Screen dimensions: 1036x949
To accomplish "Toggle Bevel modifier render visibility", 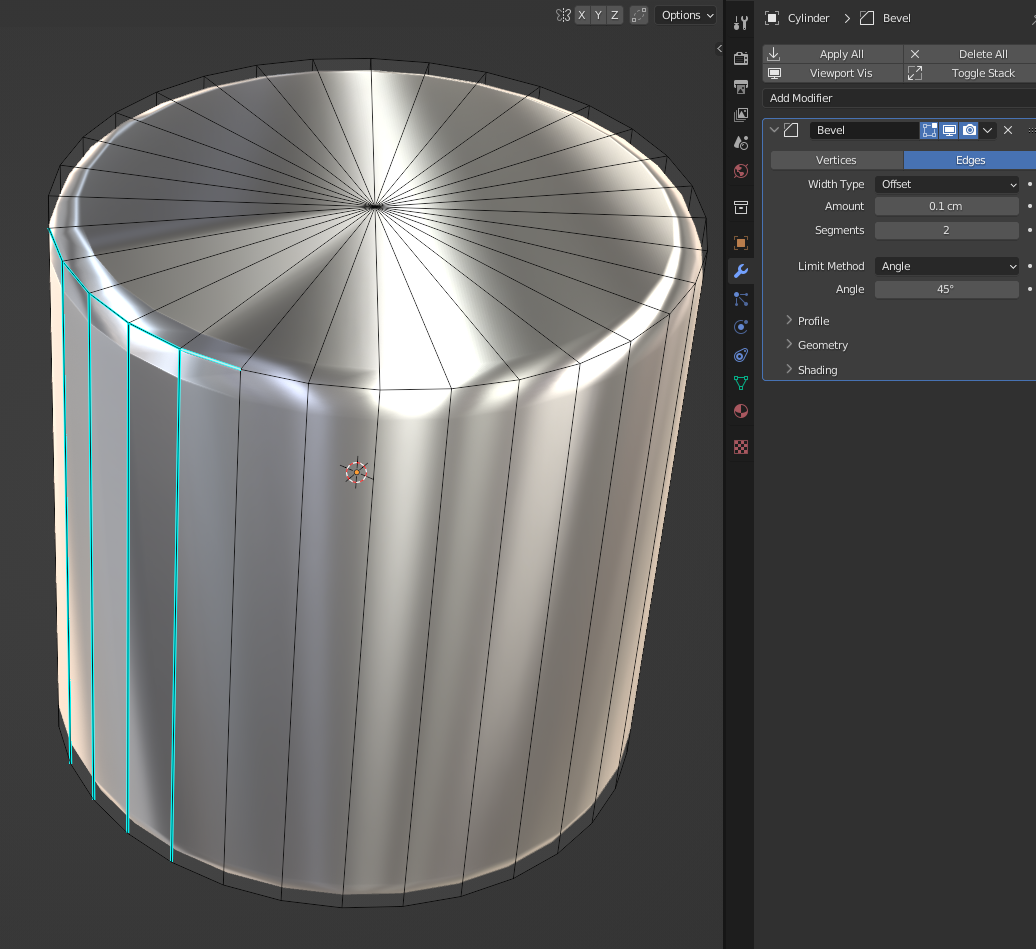I will [x=969, y=130].
